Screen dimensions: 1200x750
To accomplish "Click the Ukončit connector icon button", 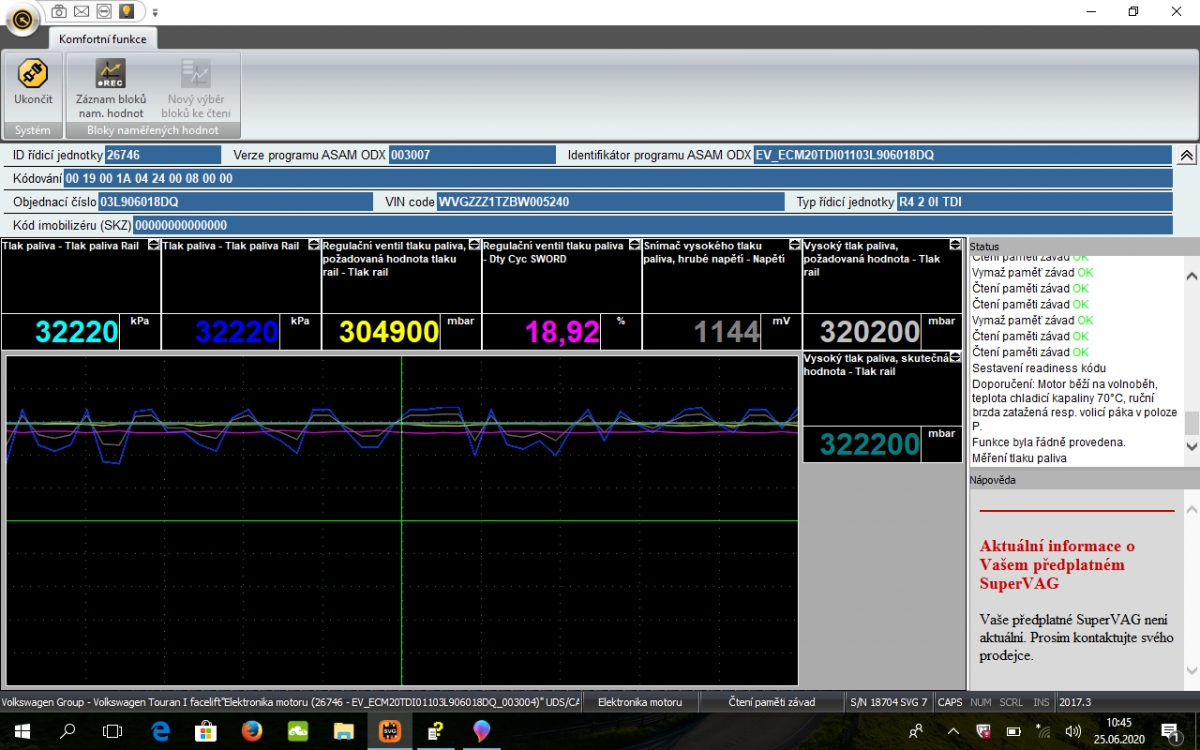I will [33, 84].
